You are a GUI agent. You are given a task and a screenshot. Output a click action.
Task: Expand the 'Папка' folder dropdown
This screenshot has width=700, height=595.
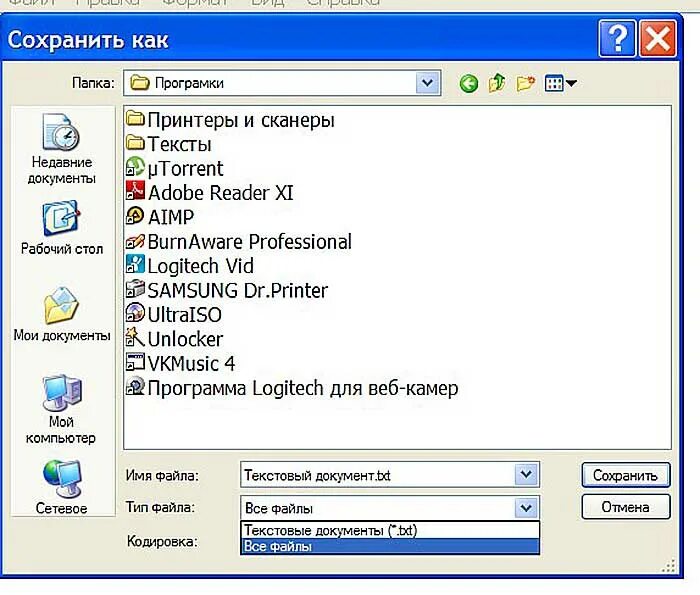pos(427,83)
